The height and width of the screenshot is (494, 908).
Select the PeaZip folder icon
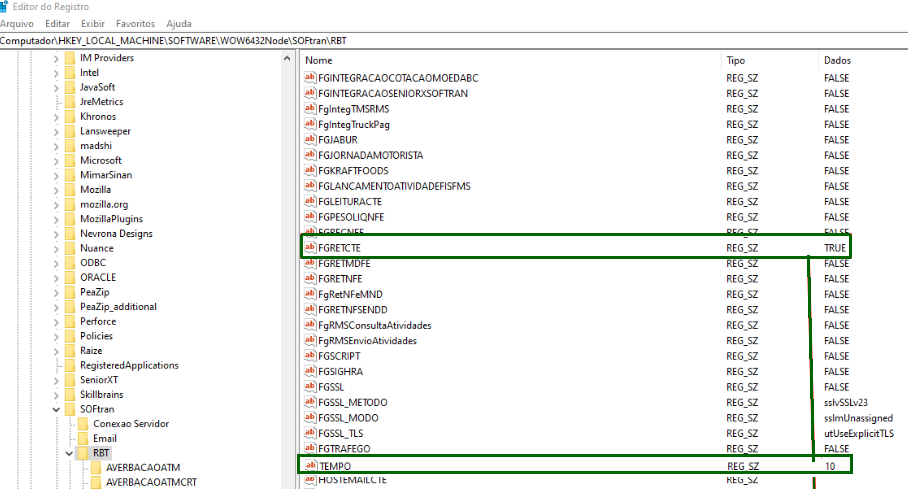pos(70,292)
